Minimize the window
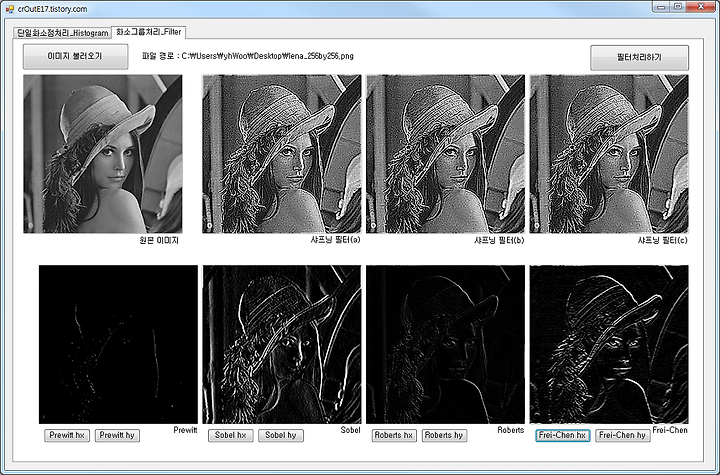The width and height of the screenshot is (720, 475). (x=661, y=6)
